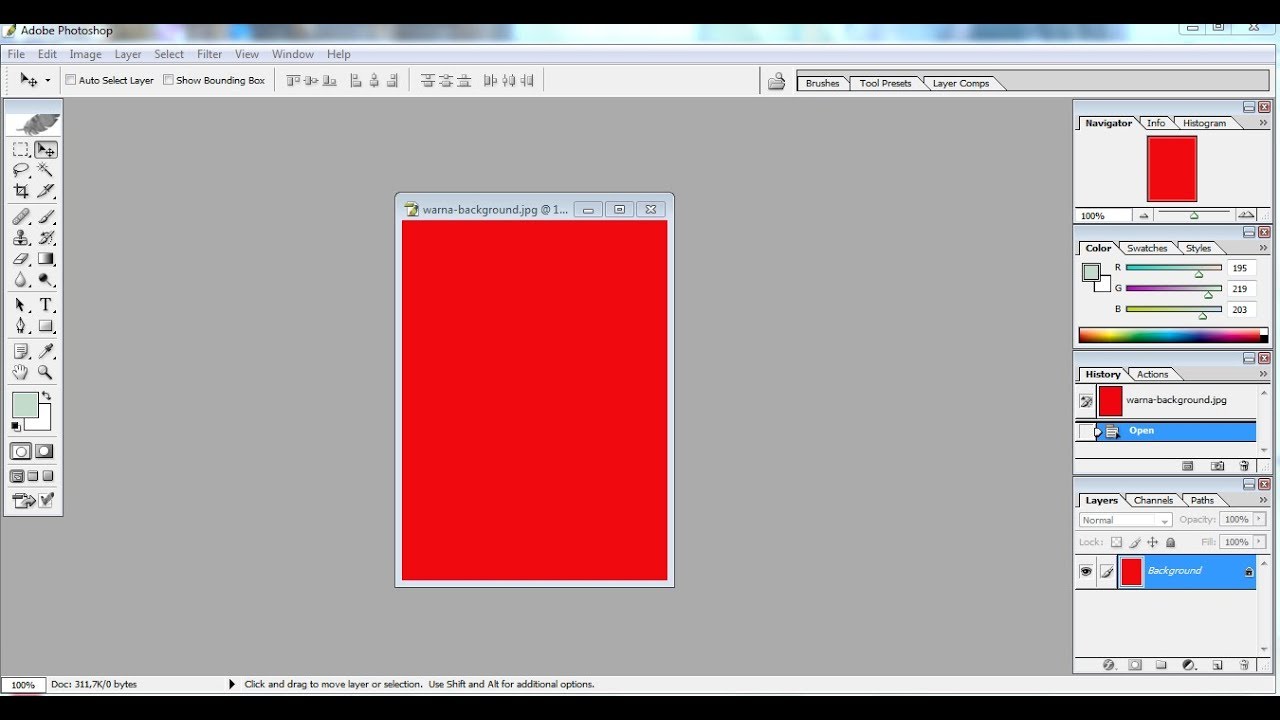Select the Type tool

46,305
